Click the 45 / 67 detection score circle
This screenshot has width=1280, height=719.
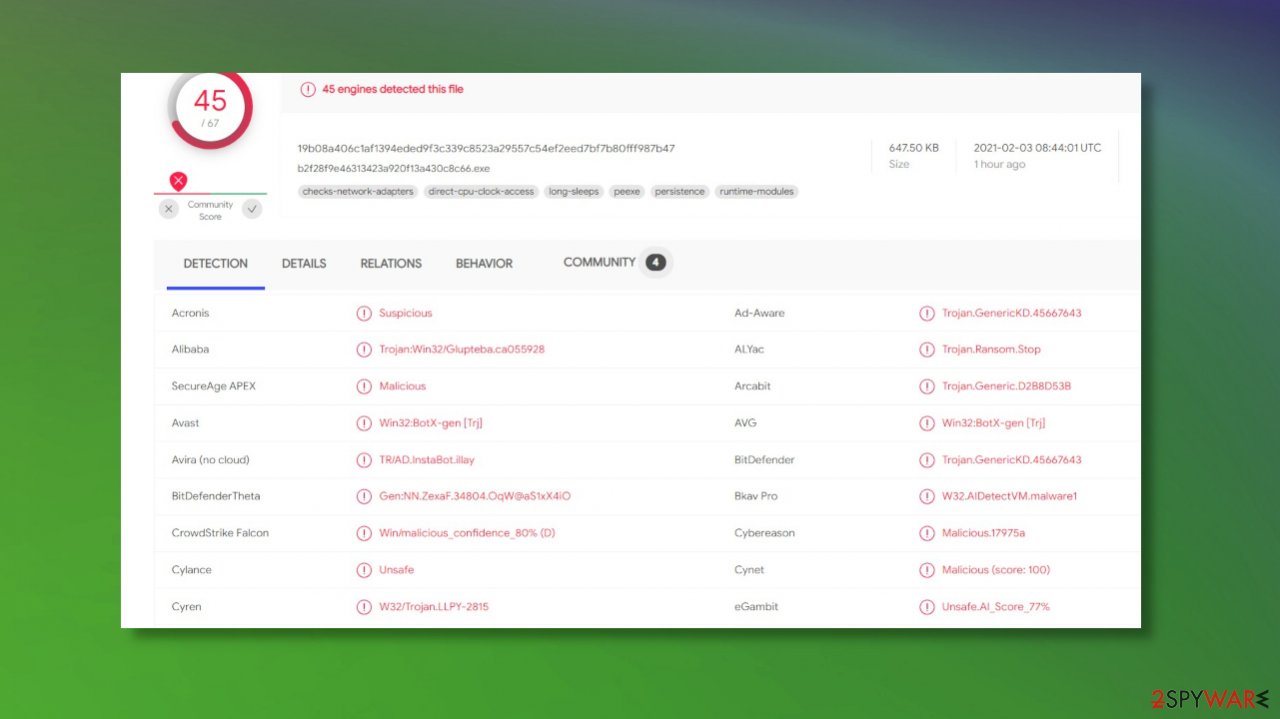coord(210,108)
